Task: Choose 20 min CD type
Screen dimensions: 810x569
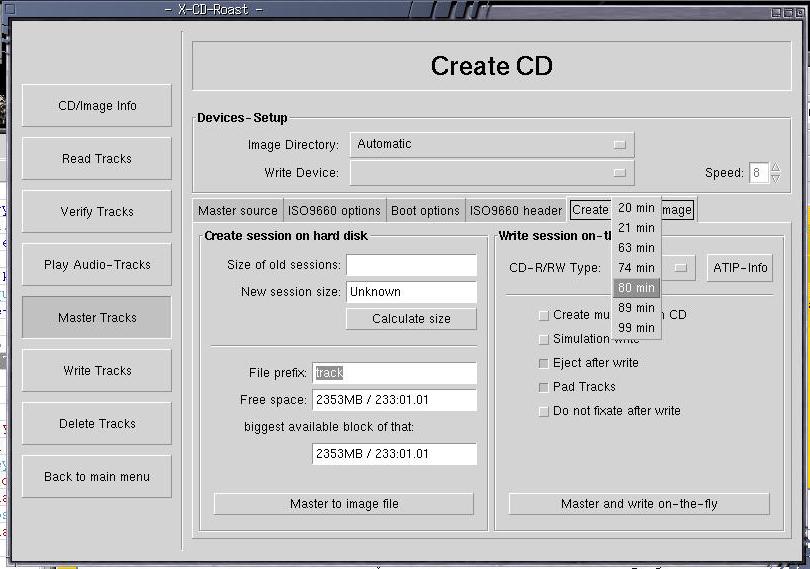Action: (x=636, y=208)
